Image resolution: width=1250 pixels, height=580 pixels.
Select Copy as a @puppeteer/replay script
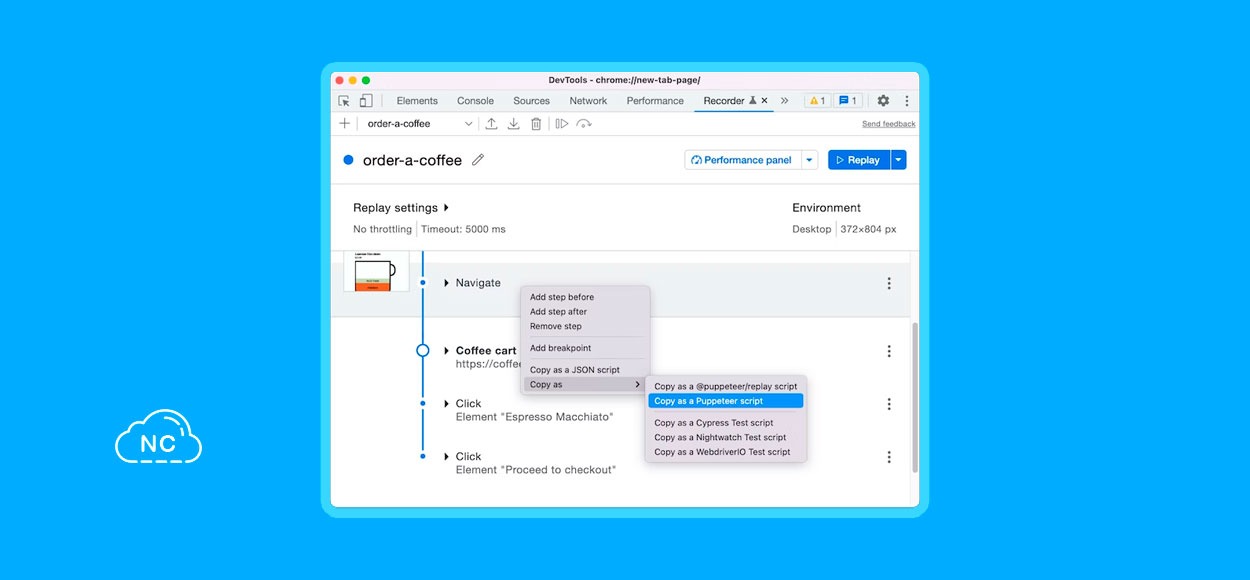tap(726, 386)
